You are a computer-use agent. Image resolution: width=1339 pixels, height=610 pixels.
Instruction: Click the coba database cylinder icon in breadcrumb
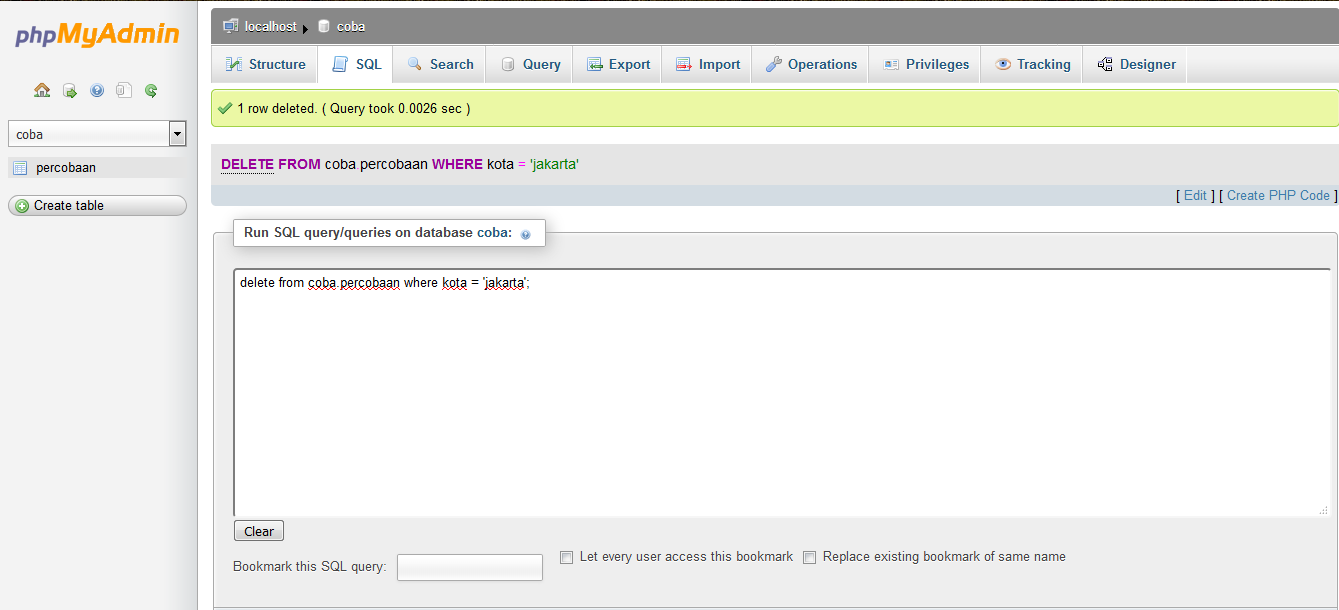point(323,26)
